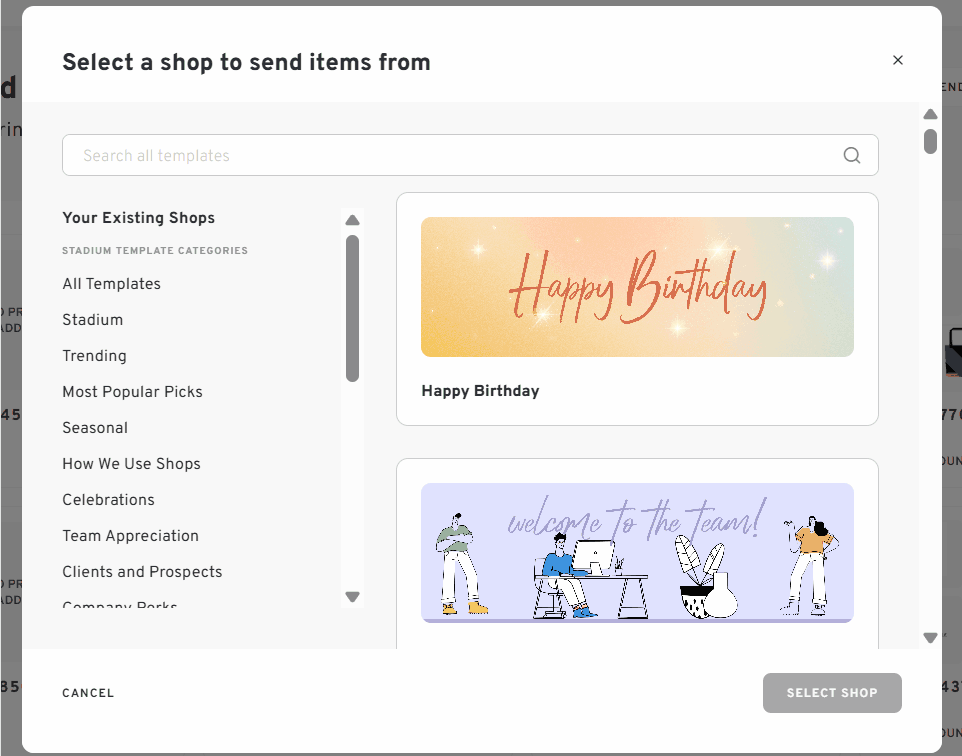Viewport: 962px width, 756px height.
Task: Select the Celebrations category
Action: (108, 499)
